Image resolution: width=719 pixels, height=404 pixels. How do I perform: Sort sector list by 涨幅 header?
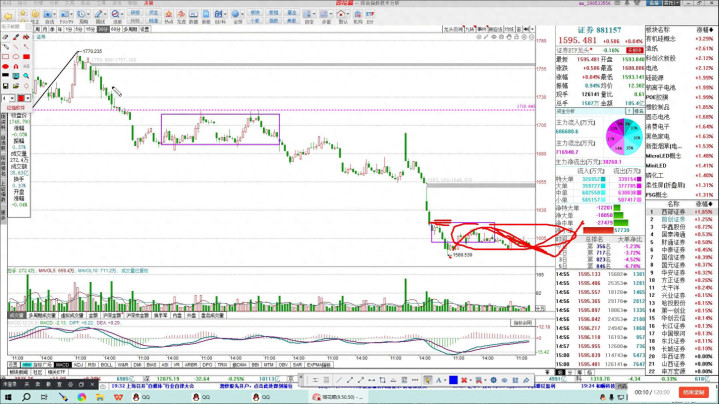[705, 30]
